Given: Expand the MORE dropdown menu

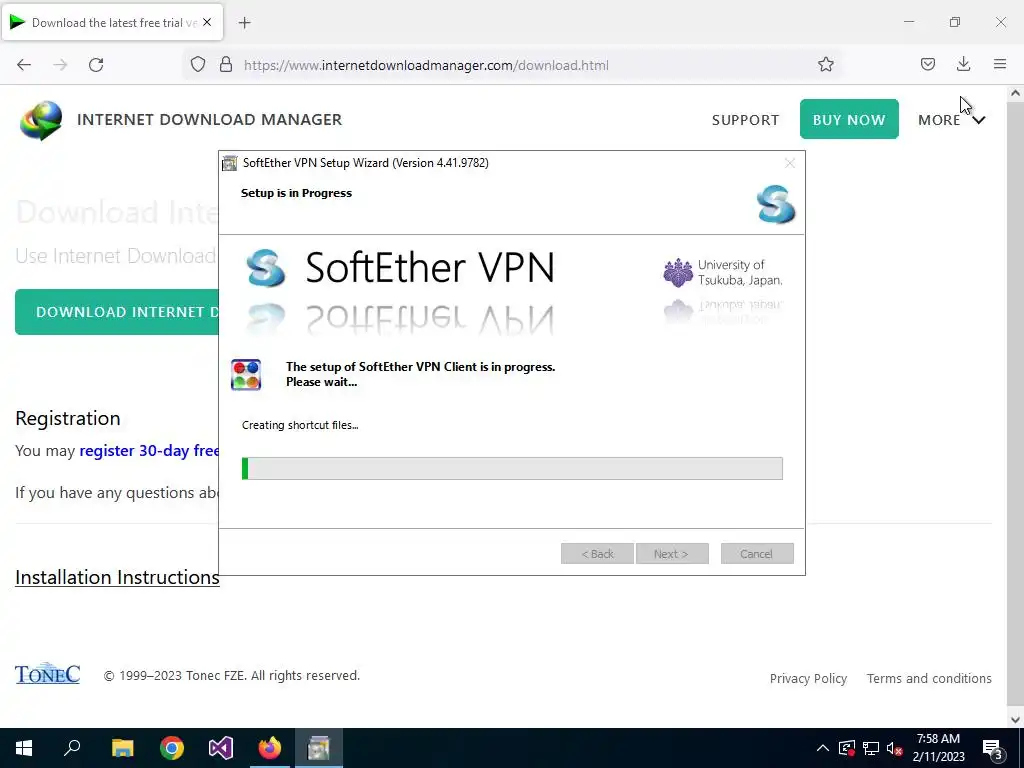Looking at the screenshot, I should click(x=952, y=120).
